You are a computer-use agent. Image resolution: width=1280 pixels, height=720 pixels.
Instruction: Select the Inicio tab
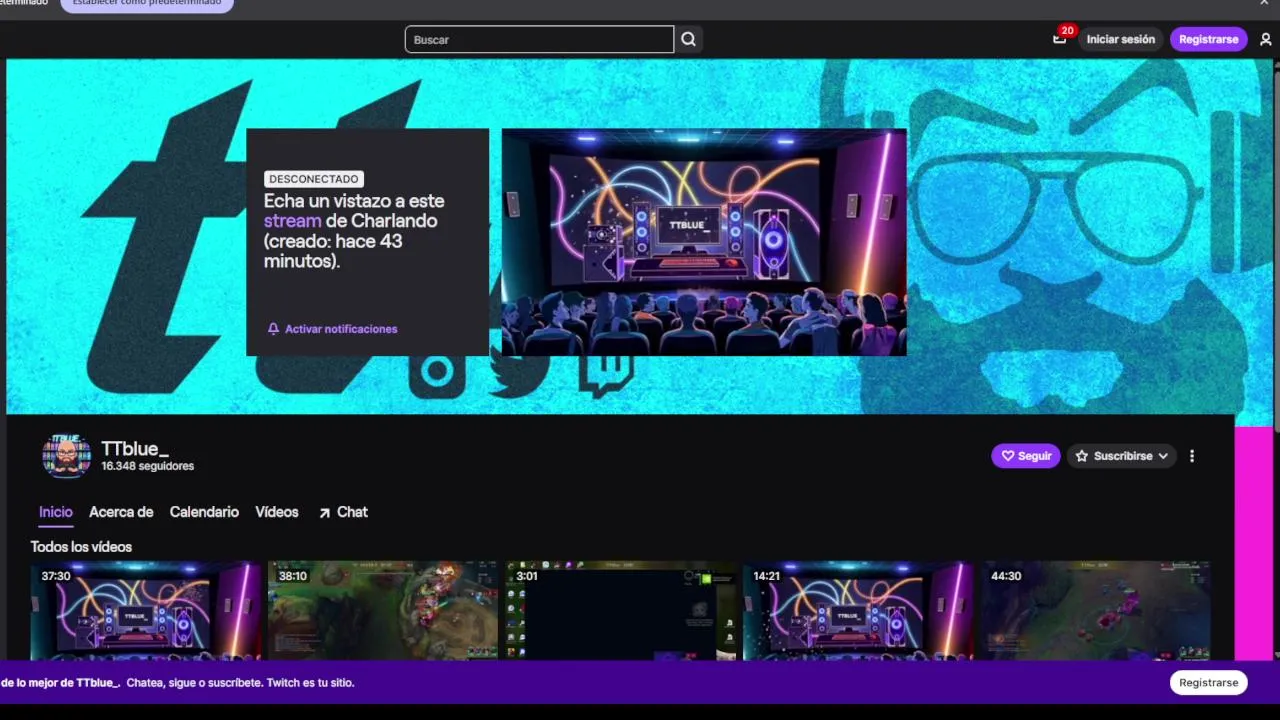(x=56, y=512)
